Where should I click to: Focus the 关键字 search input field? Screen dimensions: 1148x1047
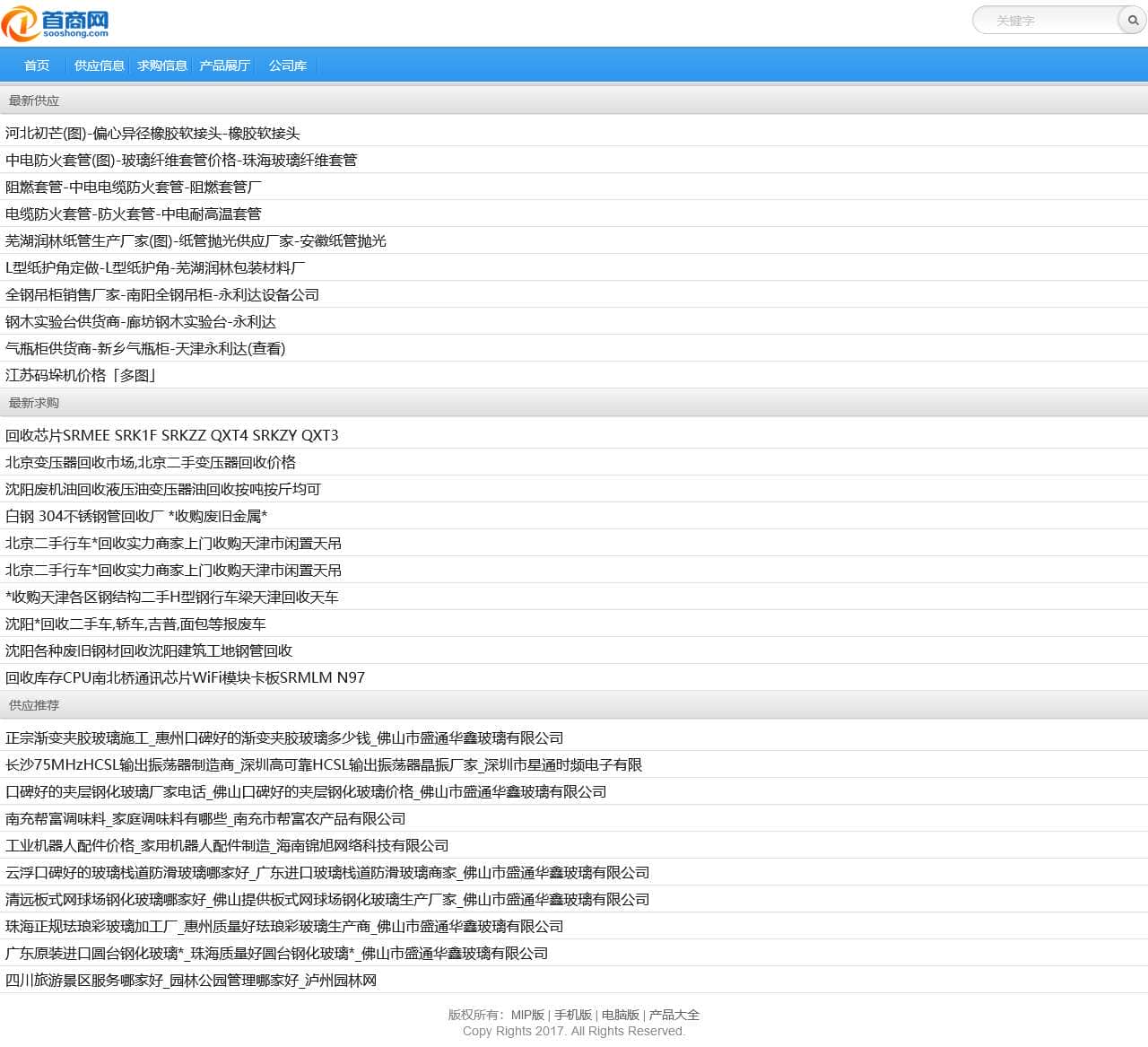pos(1046,20)
